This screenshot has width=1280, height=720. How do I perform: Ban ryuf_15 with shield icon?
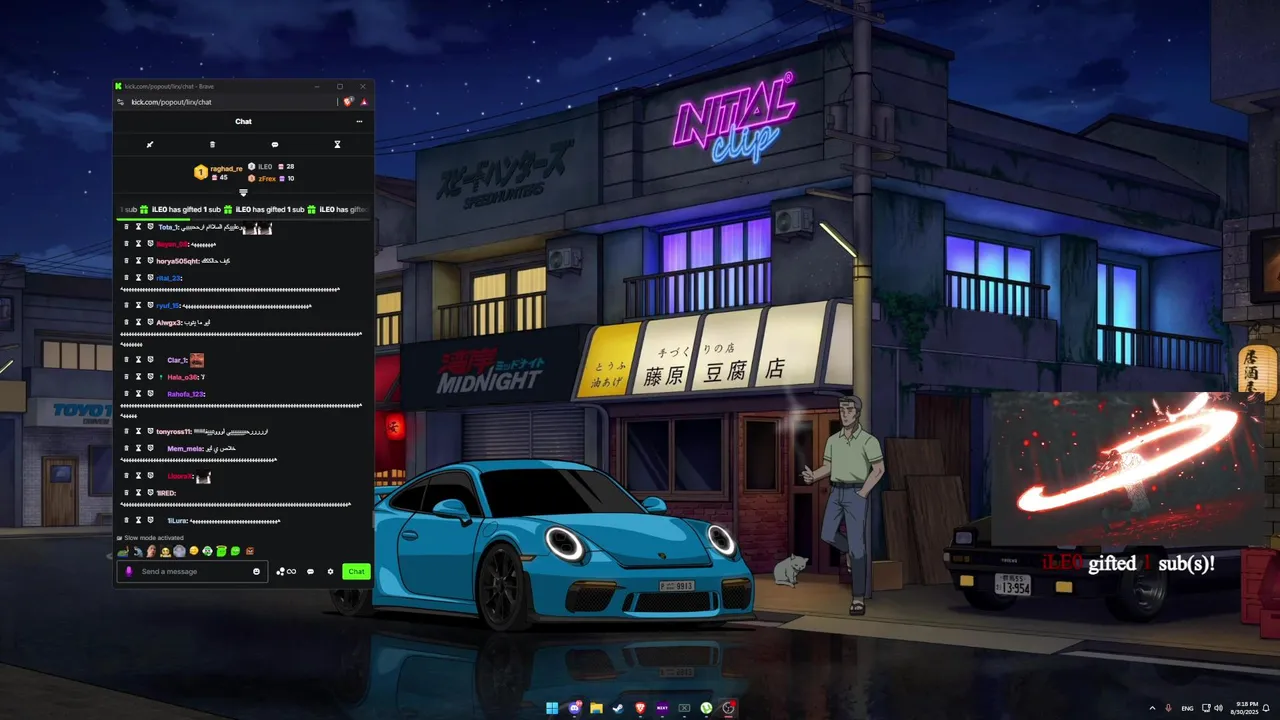pos(150,305)
